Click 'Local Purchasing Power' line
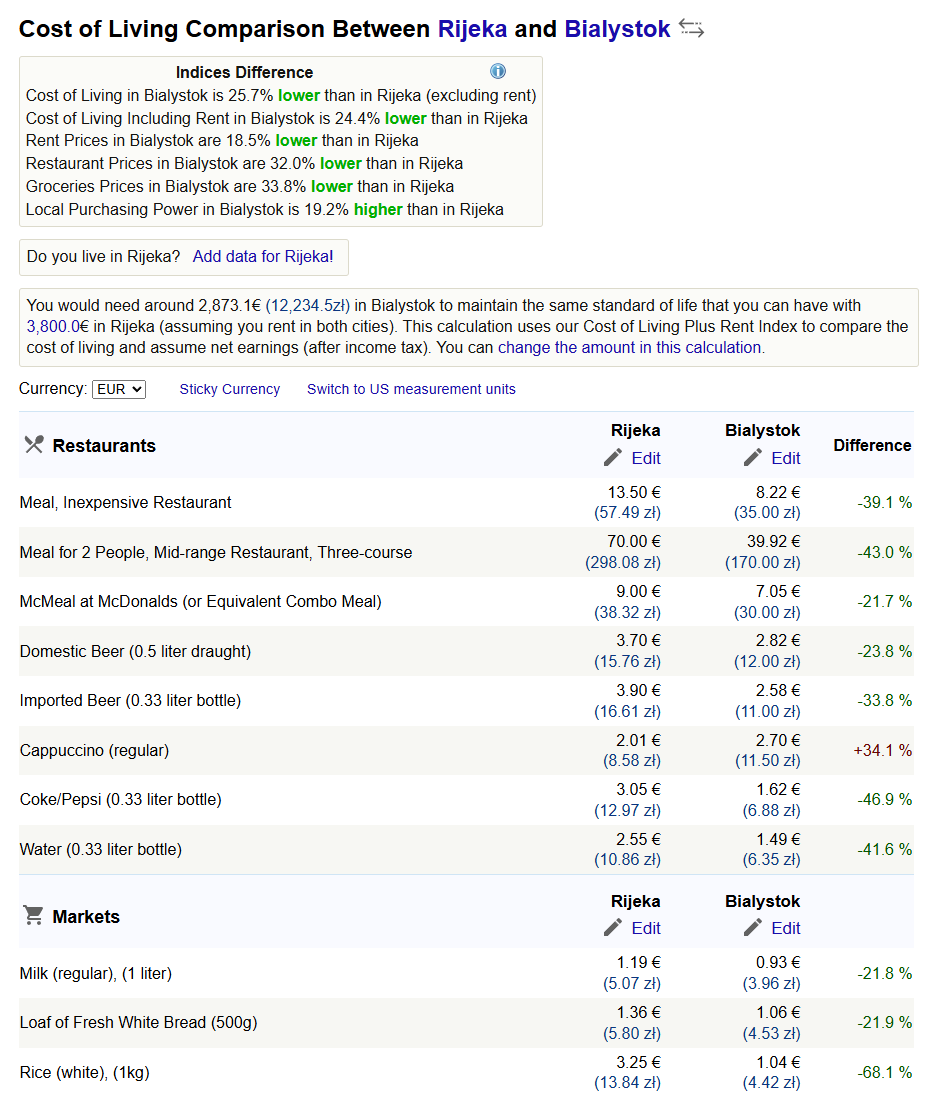This screenshot has width=940, height=1096. tap(265, 210)
